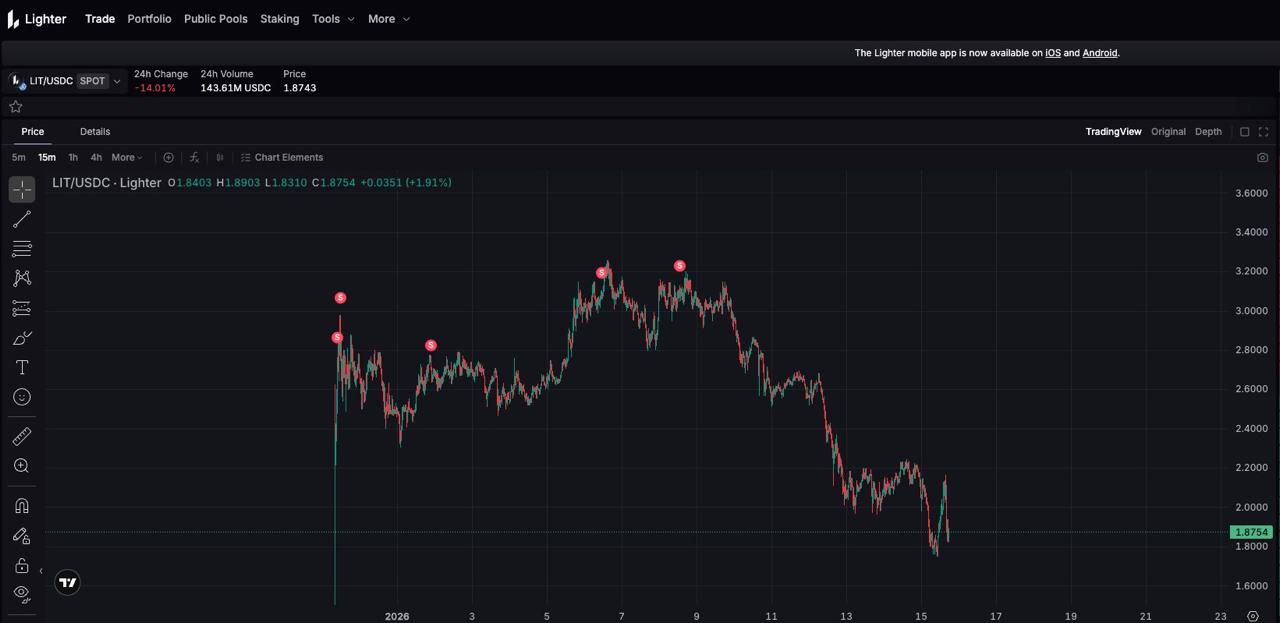Activate the ruler measure tool
The width and height of the screenshot is (1280, 623).
click(22, 436)
